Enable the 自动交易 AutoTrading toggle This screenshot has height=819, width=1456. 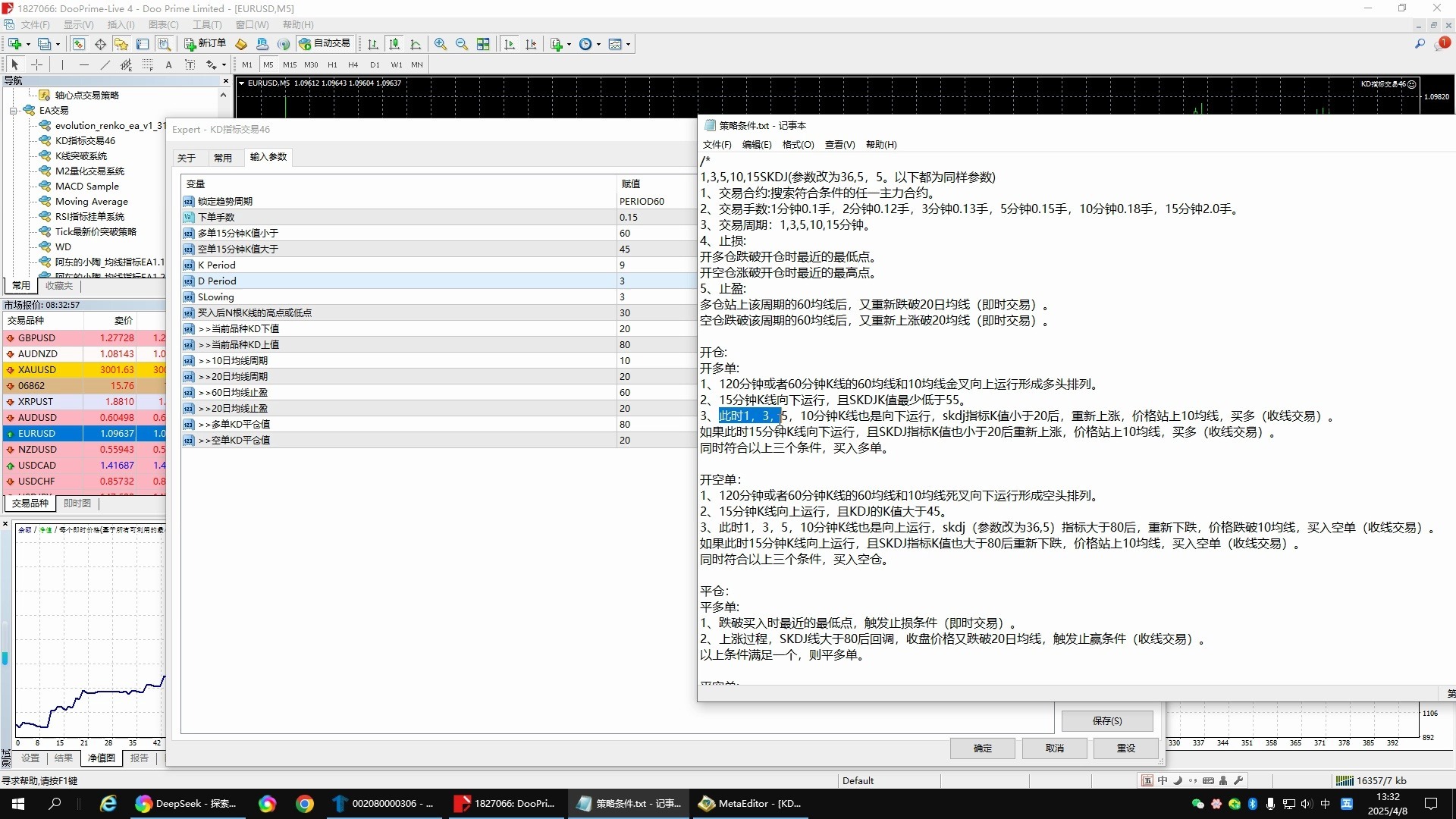pos(326,43)
